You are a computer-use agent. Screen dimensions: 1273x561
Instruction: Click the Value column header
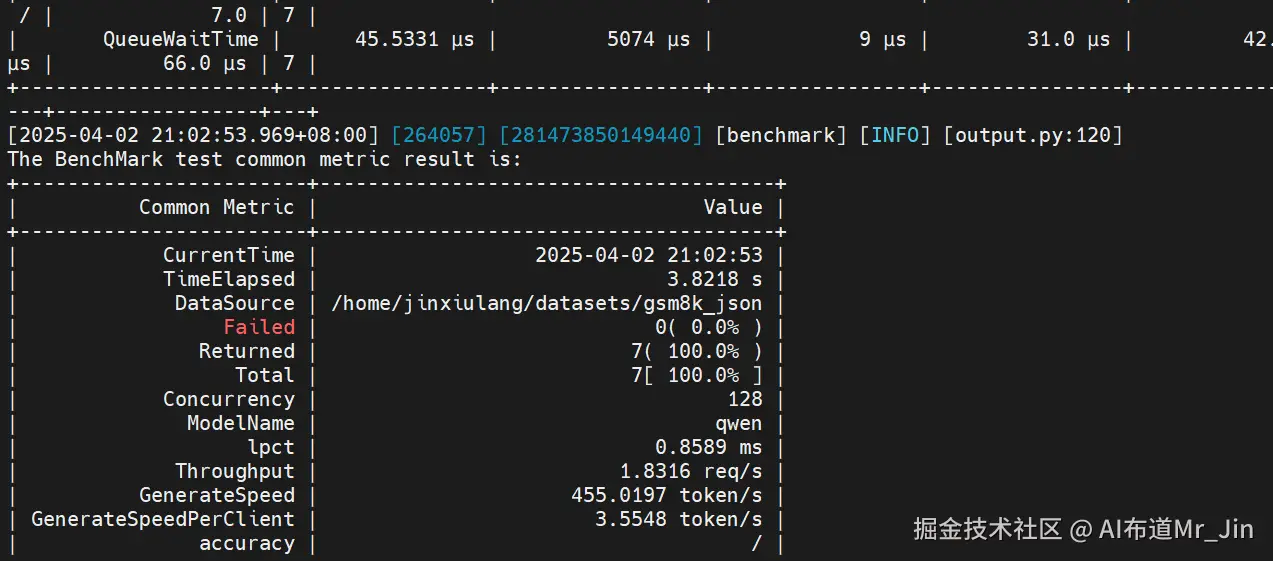pos(733,207)
